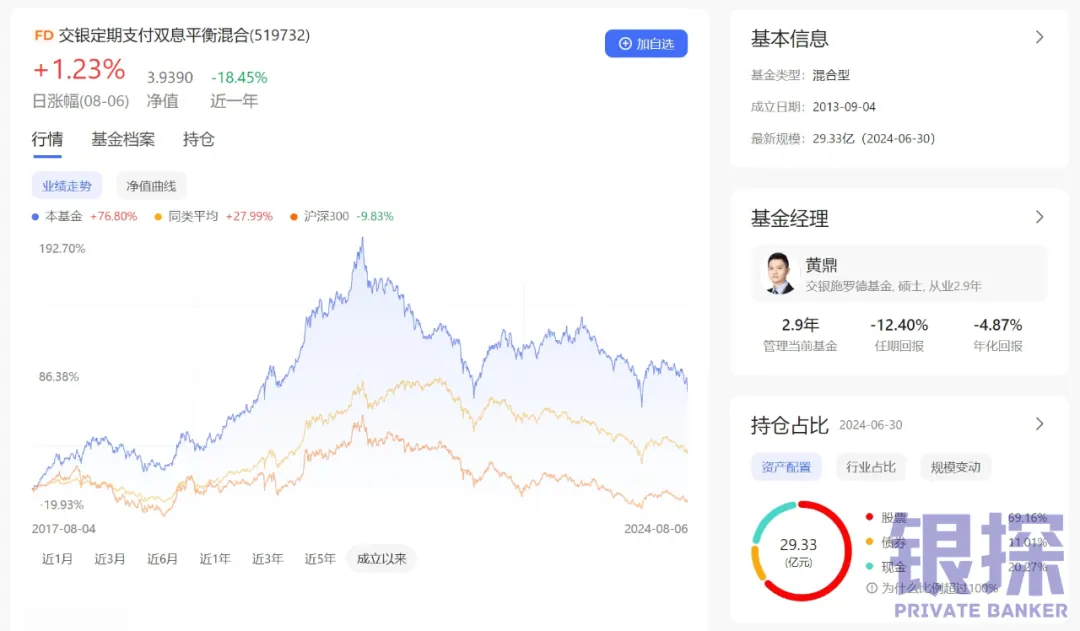This screenshot has width=1080, height=631.
Task: Click the 管理当前基金 2.9年 value
Action: pyautogui.click(x=800, y=324)
